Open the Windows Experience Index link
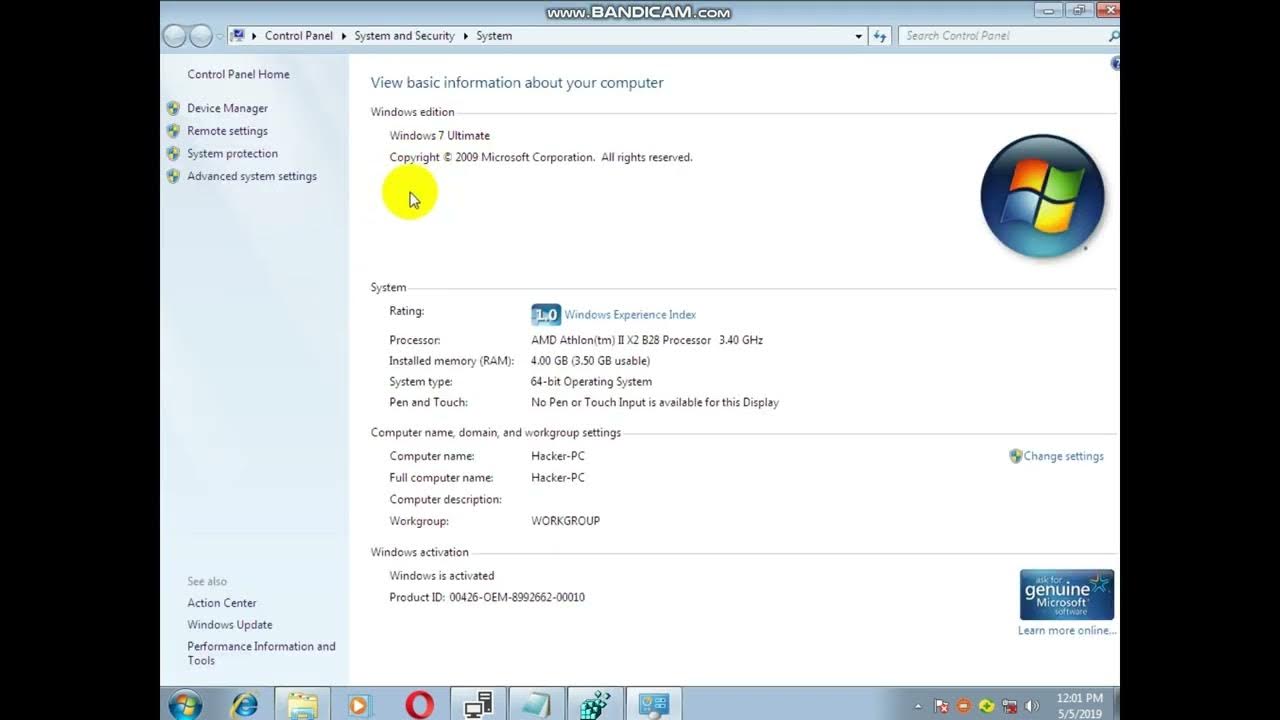 (x=630, y=315)
